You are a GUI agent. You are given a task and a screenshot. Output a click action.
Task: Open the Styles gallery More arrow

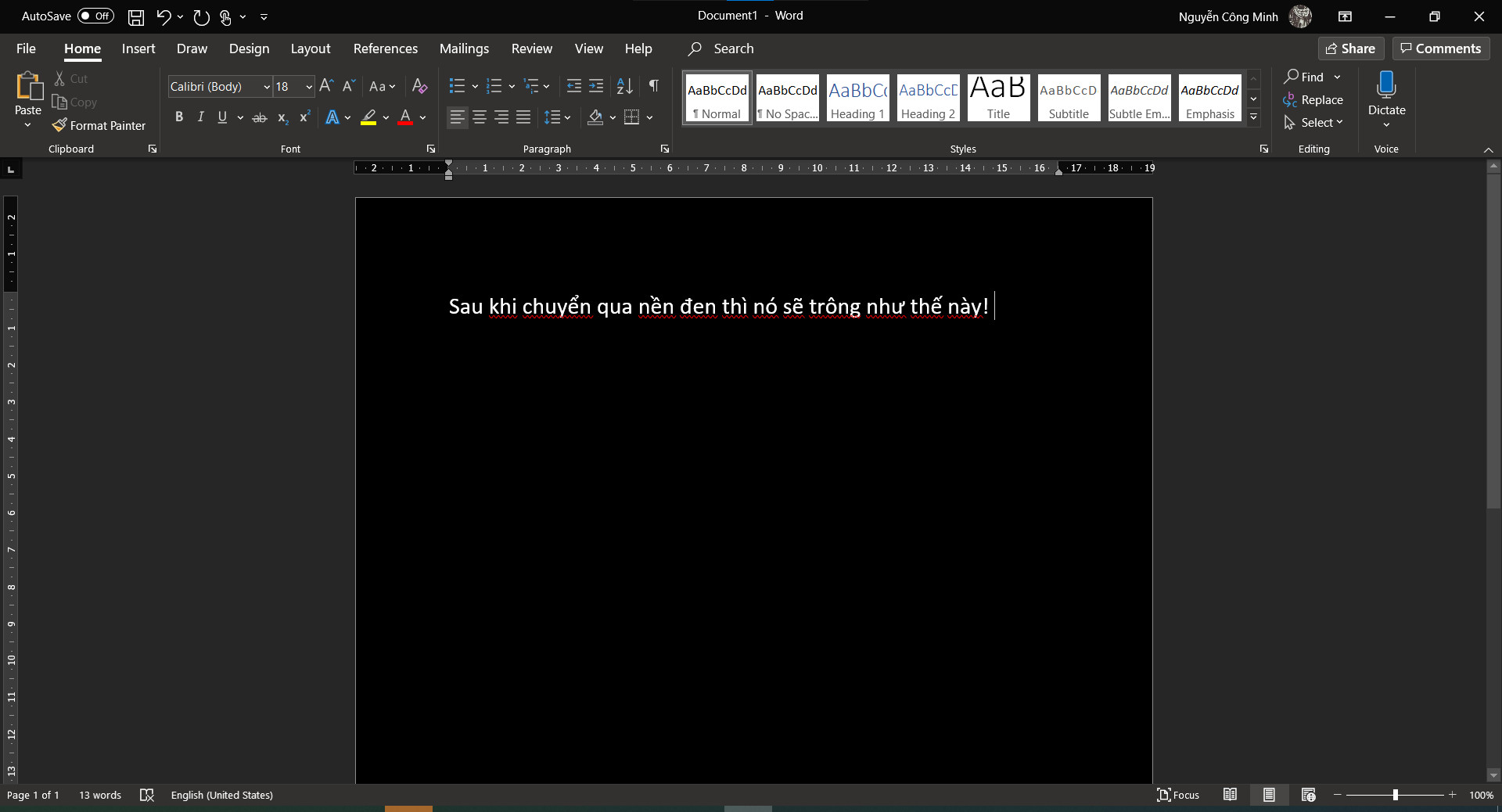[x=1253, y=116]
